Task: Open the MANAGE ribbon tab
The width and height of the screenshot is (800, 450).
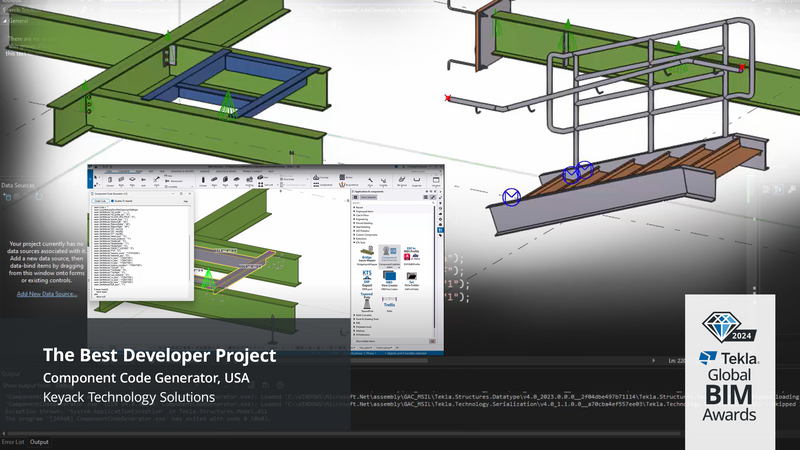Action: pos(205,171)
